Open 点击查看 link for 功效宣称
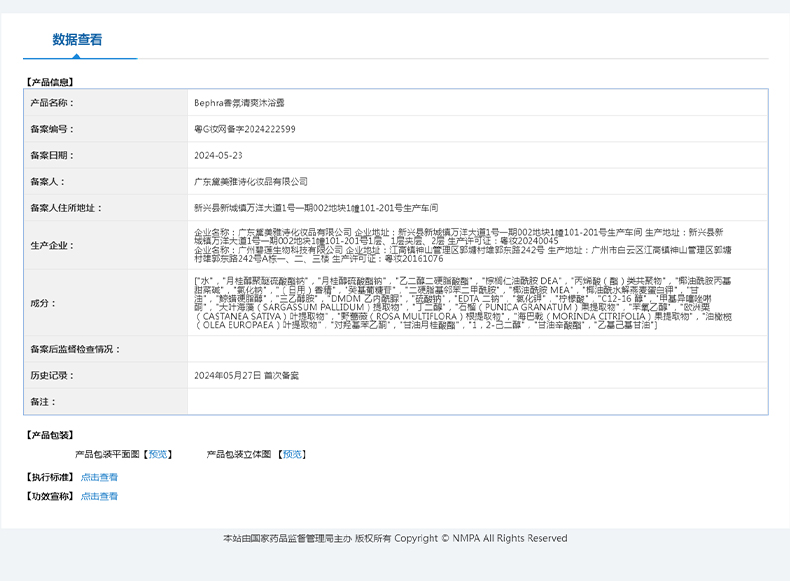790x581 pixels. 99,496
